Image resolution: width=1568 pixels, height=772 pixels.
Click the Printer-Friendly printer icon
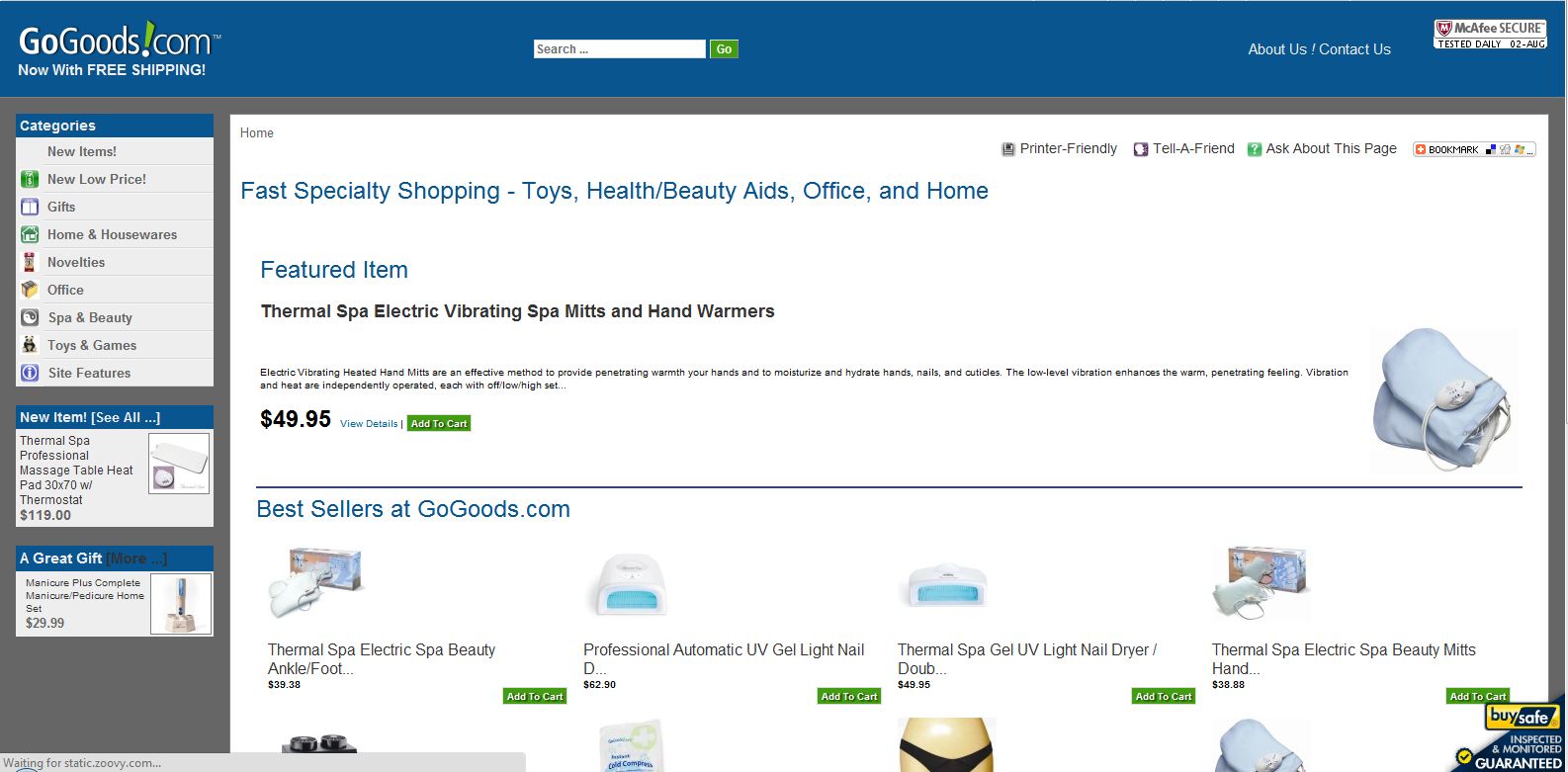click(1008, 149)
